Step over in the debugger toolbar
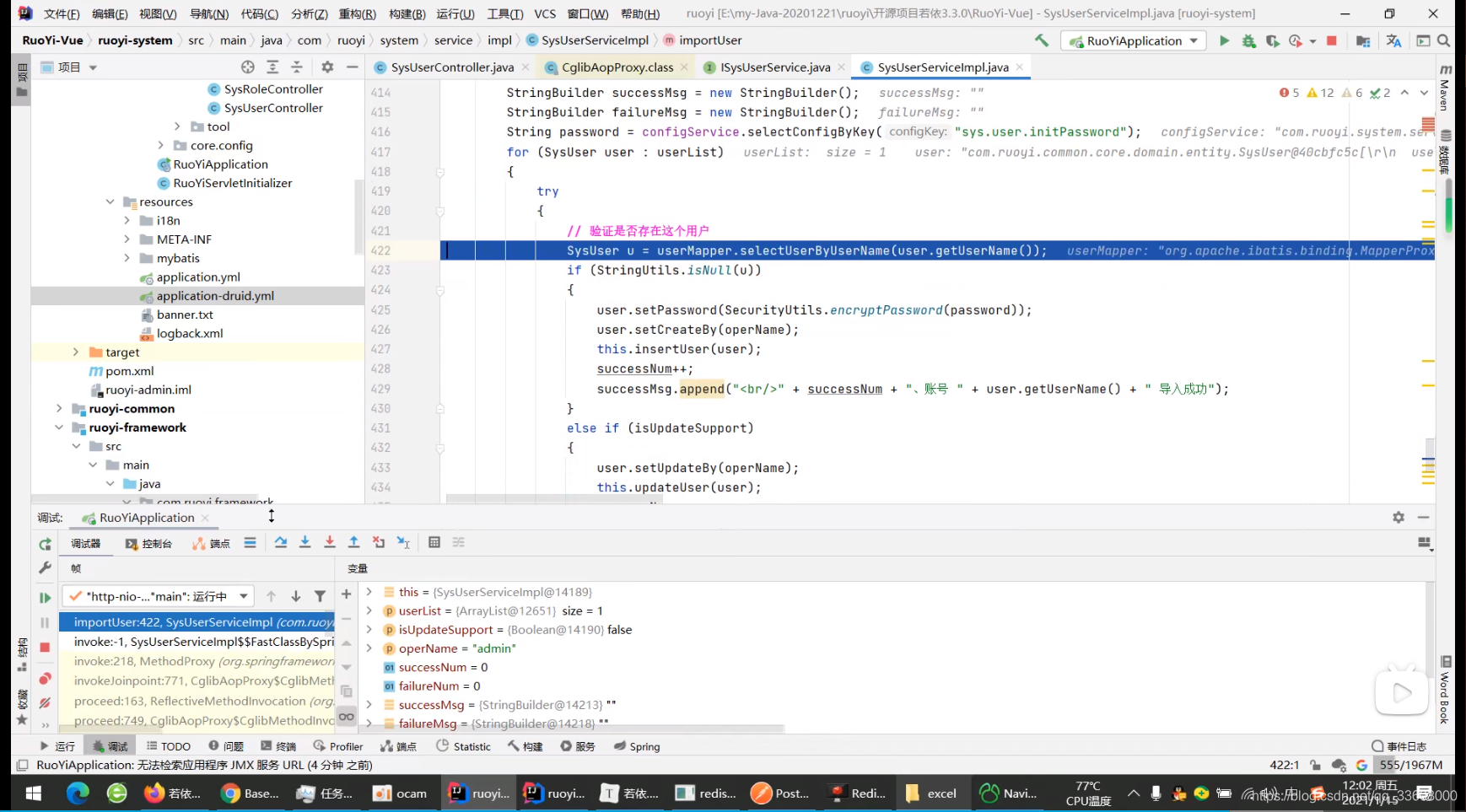The width and height of the screenshot is (1466, 812). [x=281, y=542]
